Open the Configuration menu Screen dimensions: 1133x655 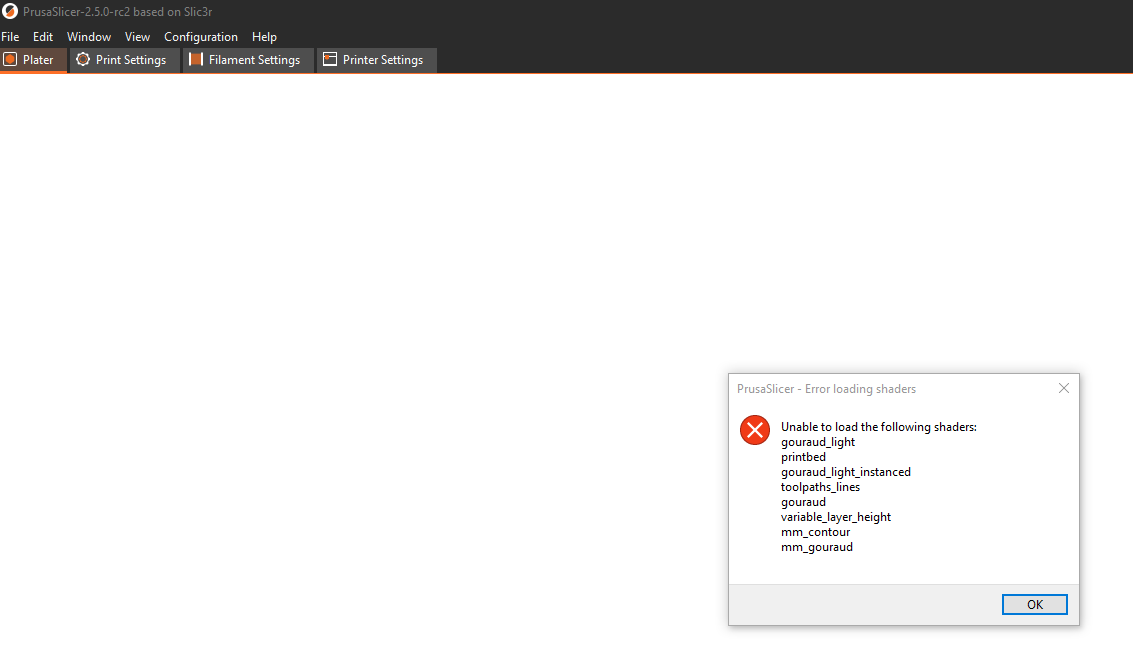click(200, 36)
